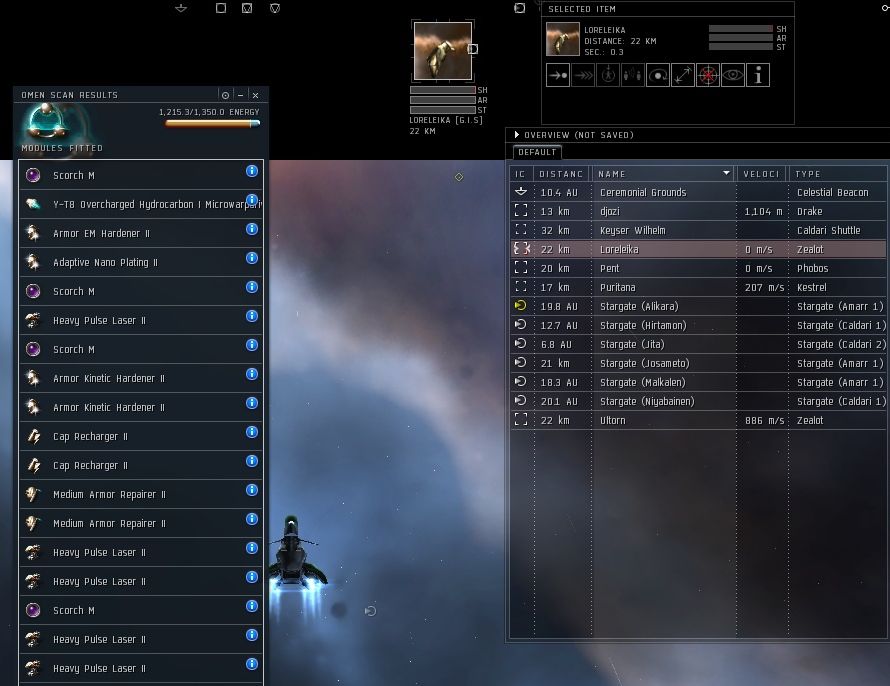Click the shield-shaped icon at top
The image size is (890, 686).
pyautogui.click(x=275, y=8)
